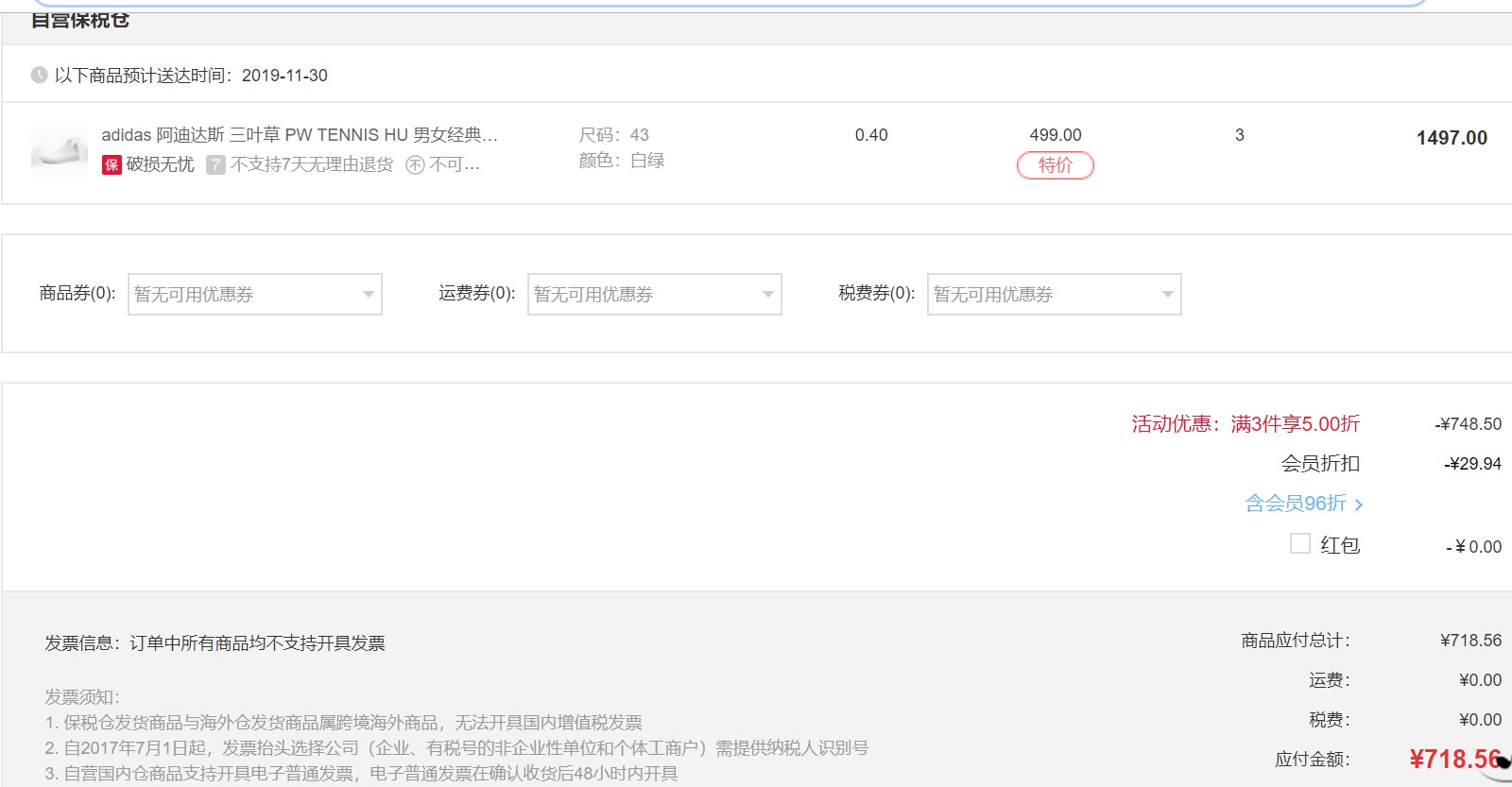Click the weight value 0.40
Viewport: 1512px width, 787px height.
pyautogui.click(x=871, y=135)
